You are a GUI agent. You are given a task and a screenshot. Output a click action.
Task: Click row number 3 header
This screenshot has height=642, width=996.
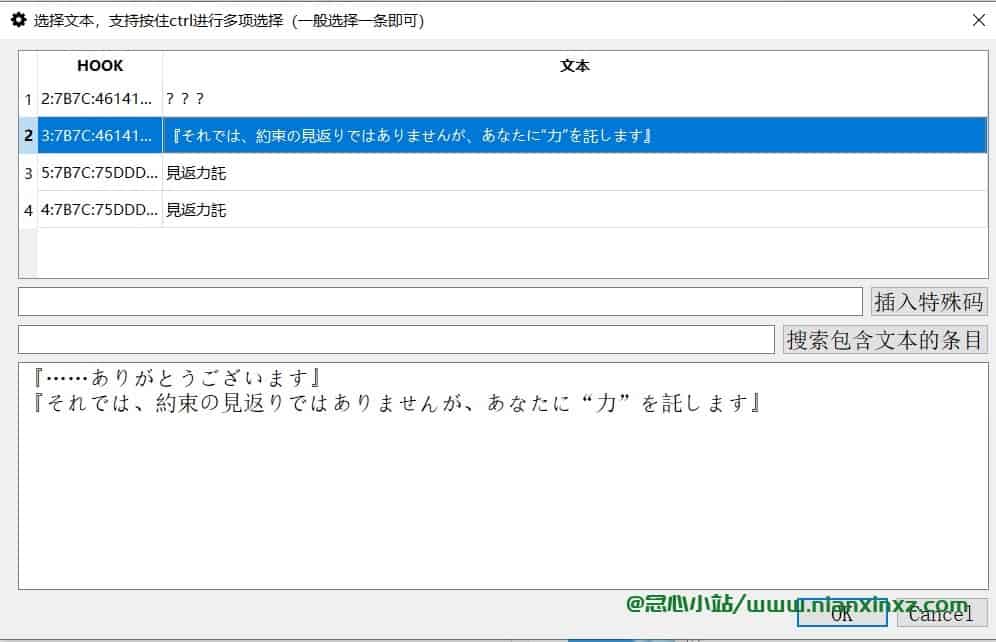[28, 173]
